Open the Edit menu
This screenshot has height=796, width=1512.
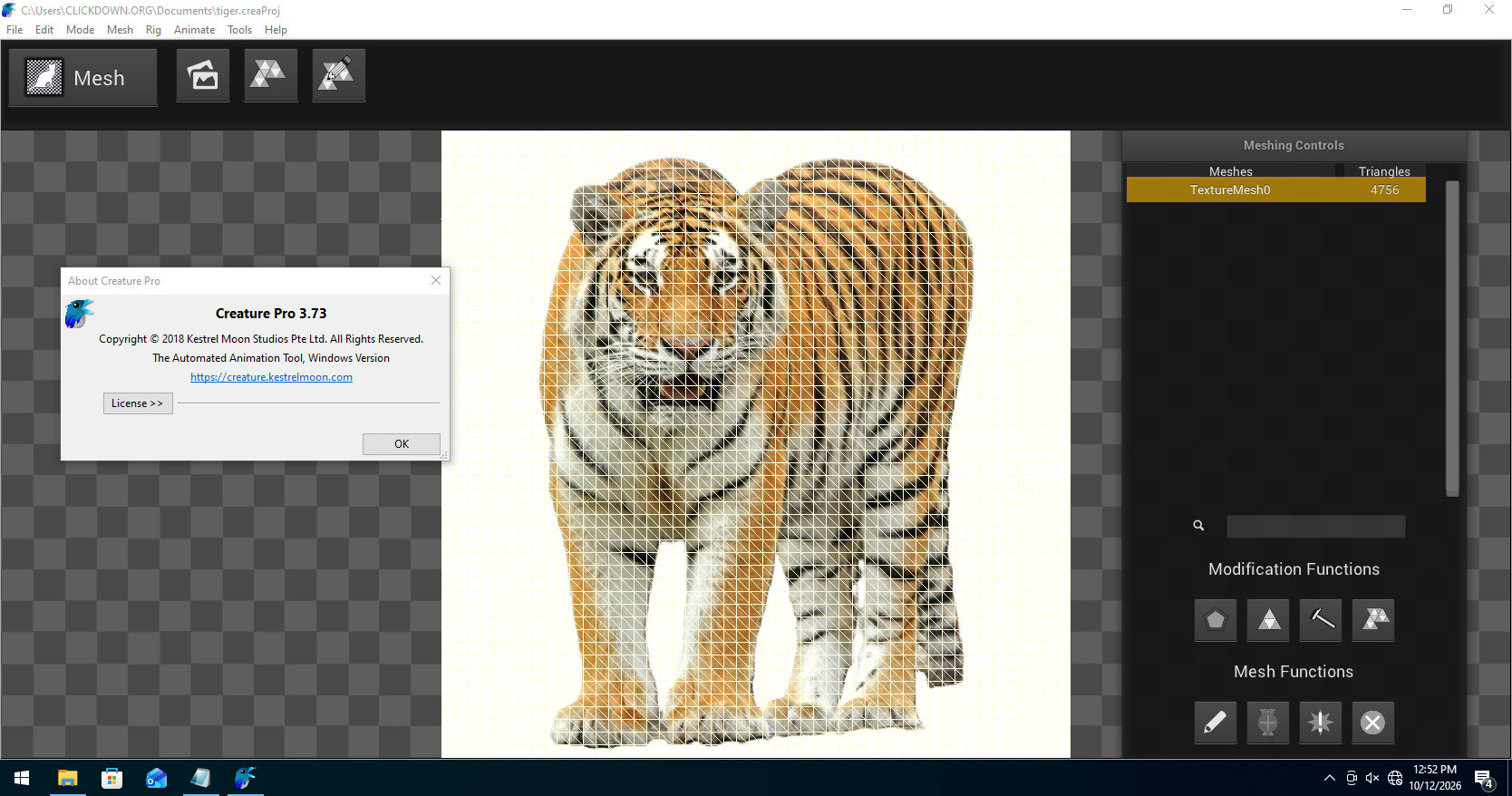coord(44,30)
